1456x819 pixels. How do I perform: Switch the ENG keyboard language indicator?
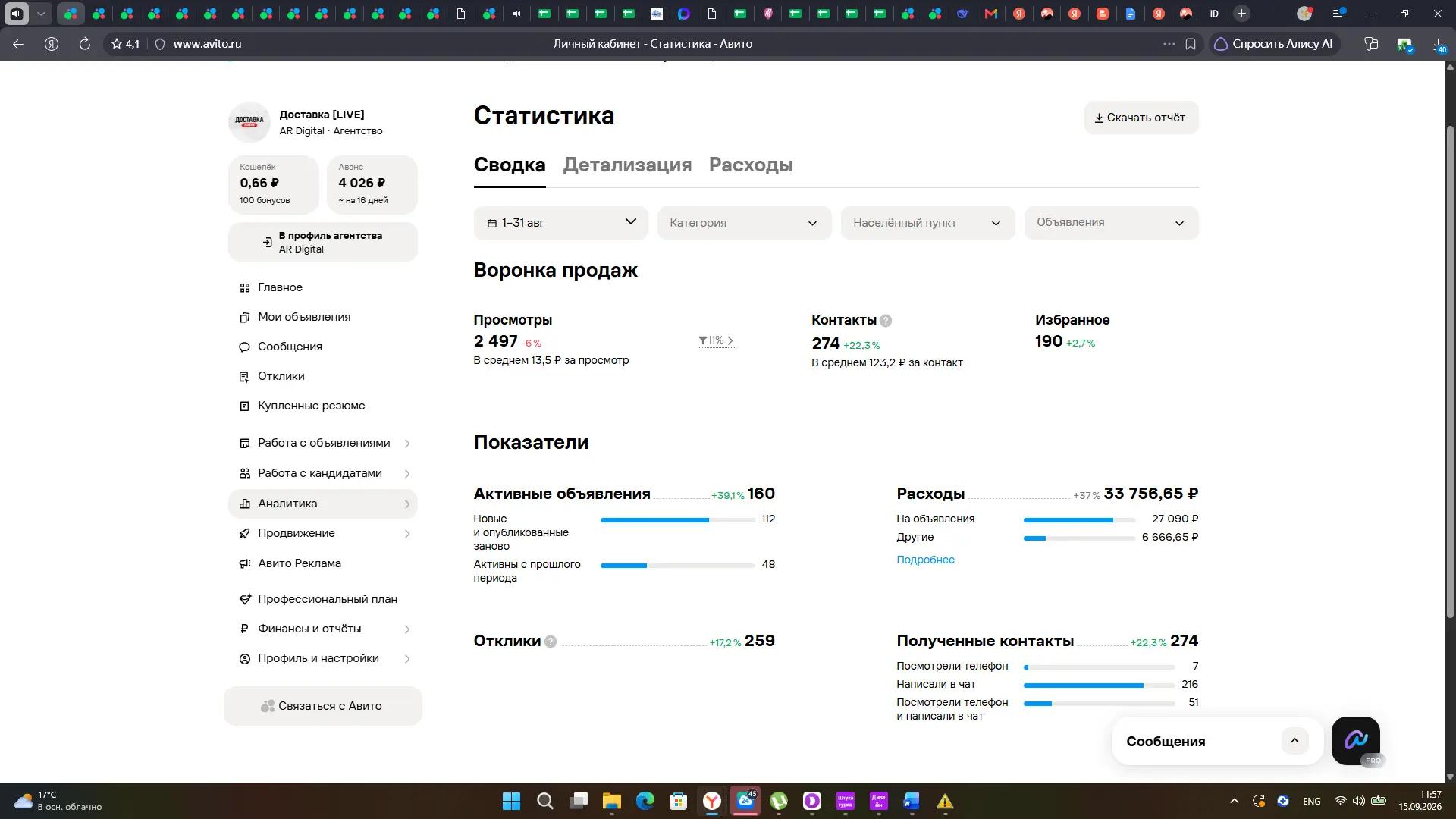(1311, 802)
